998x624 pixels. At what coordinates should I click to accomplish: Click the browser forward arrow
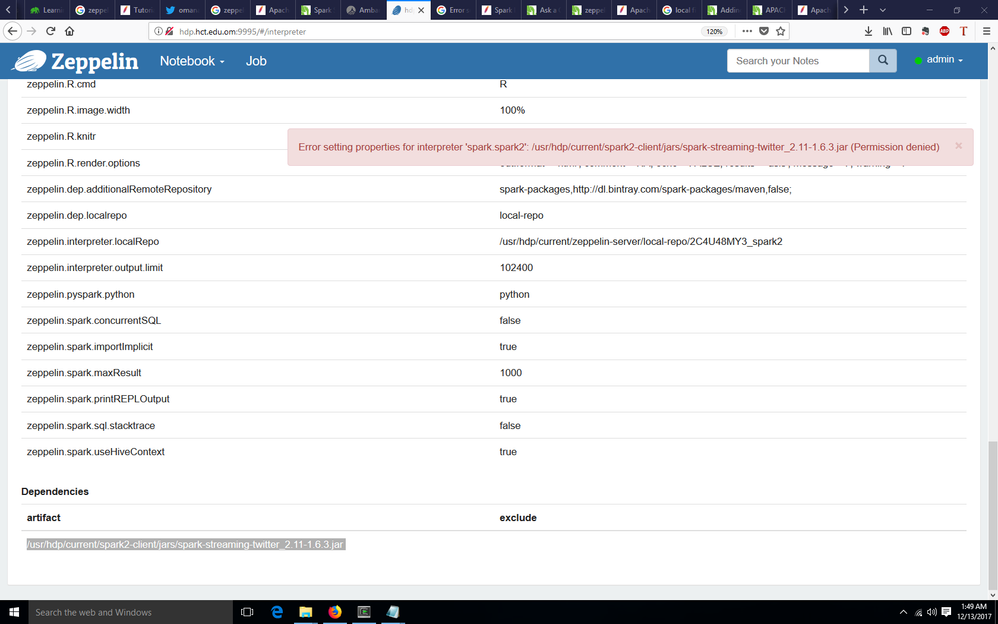[31, 31]
